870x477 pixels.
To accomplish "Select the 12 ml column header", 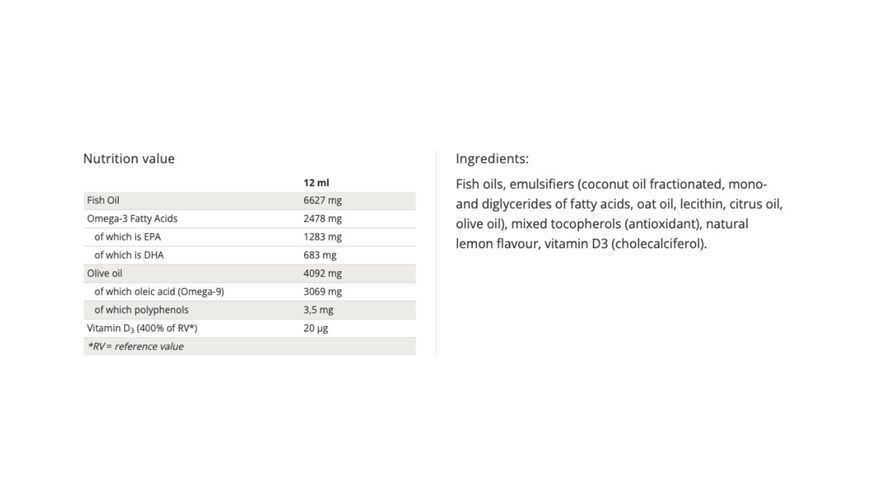I will (316, 182).
